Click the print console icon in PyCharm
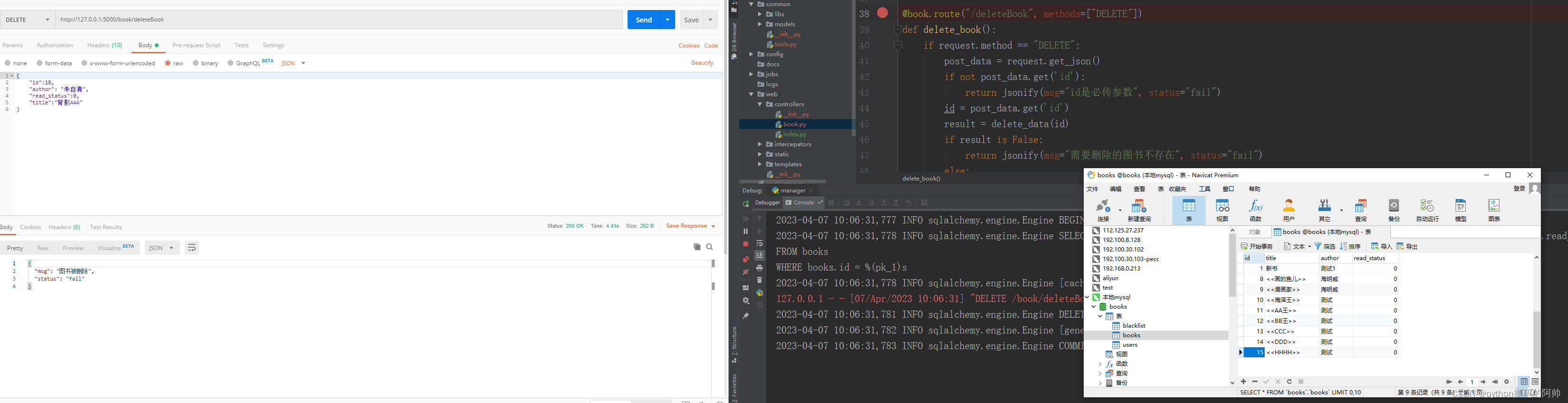Image resolution: width=1568 pixels, height=403 pixels. pos(759,268)
